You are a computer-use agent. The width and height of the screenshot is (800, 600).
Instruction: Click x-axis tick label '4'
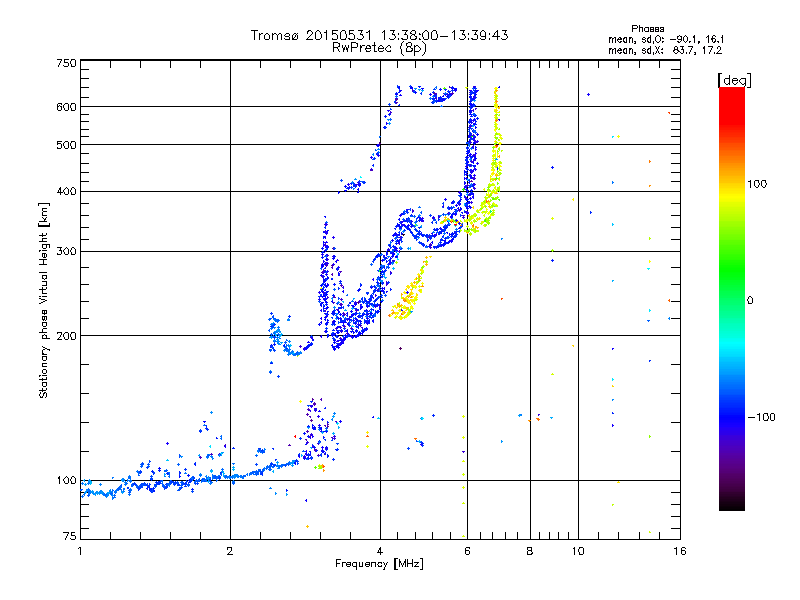point(380,551)
